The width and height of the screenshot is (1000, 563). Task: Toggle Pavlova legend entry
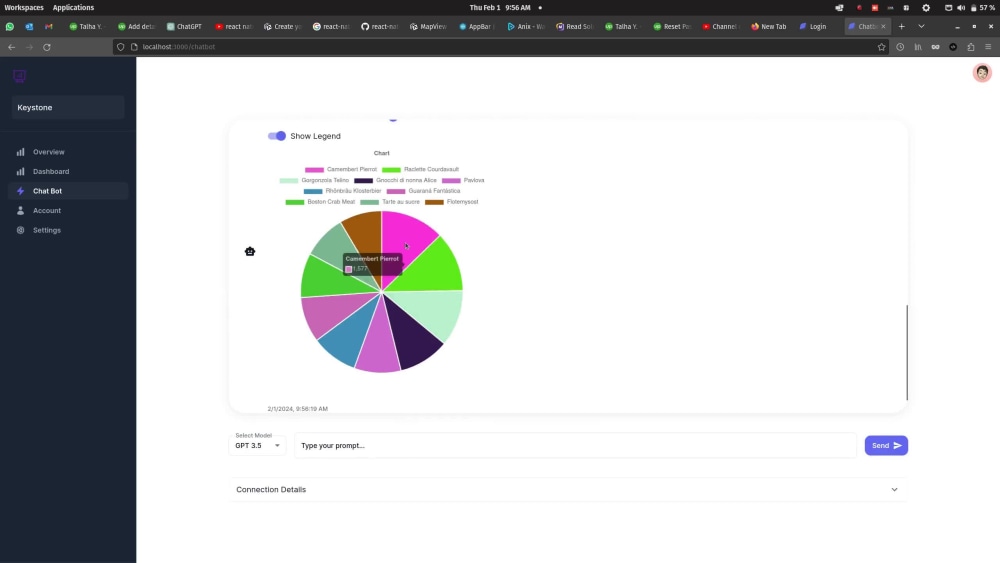click(x=463, y=180)
